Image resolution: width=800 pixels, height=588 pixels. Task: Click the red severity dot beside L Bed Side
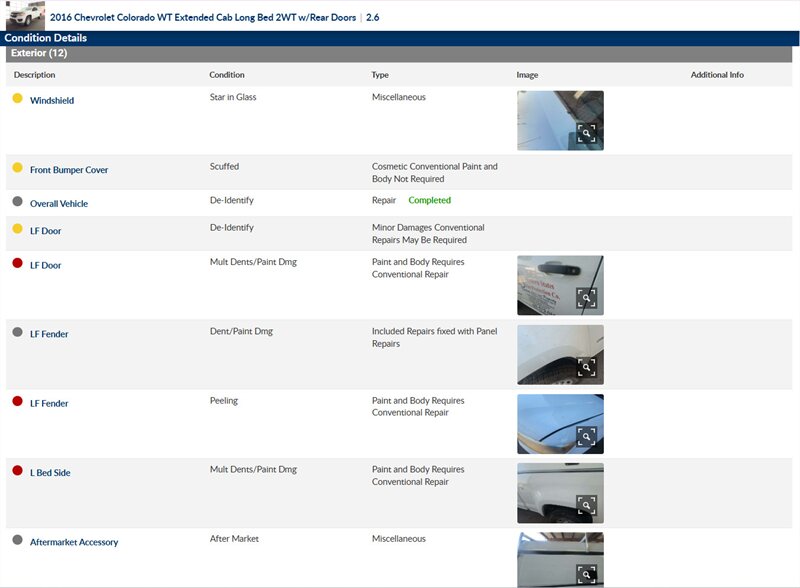[x=17, y=471]
